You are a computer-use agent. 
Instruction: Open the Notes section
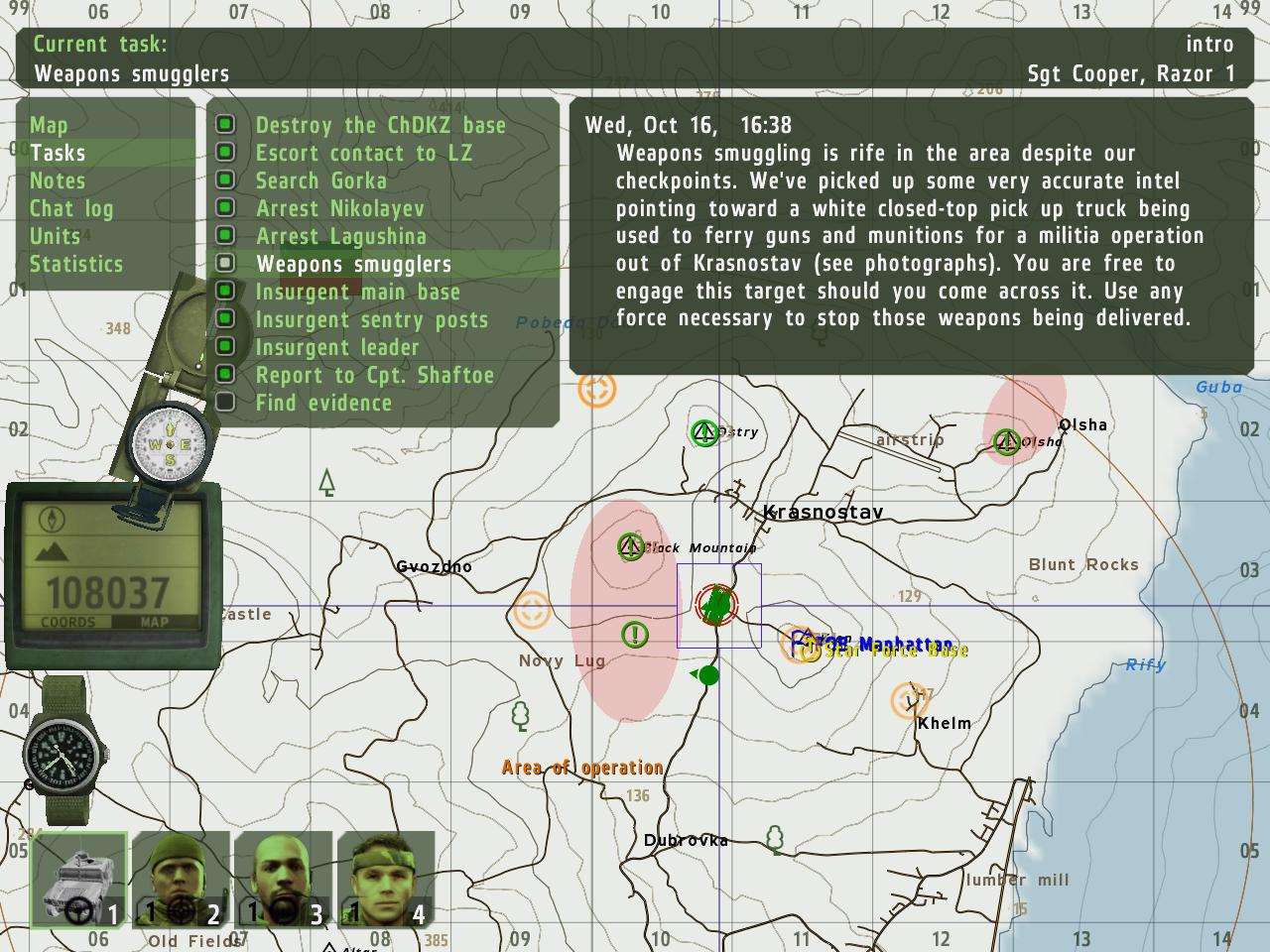coord(58,180)
